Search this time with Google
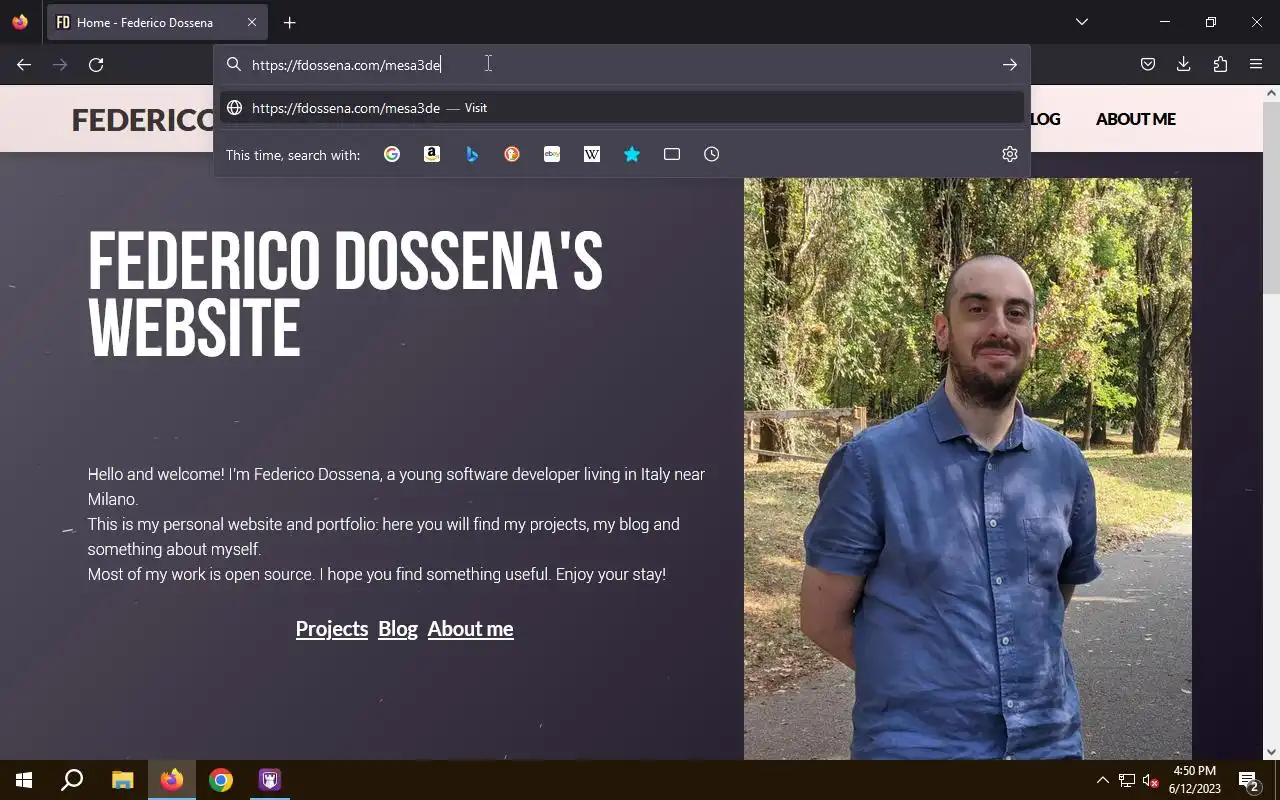This screenshot has height=800, width=1280. 392,154
